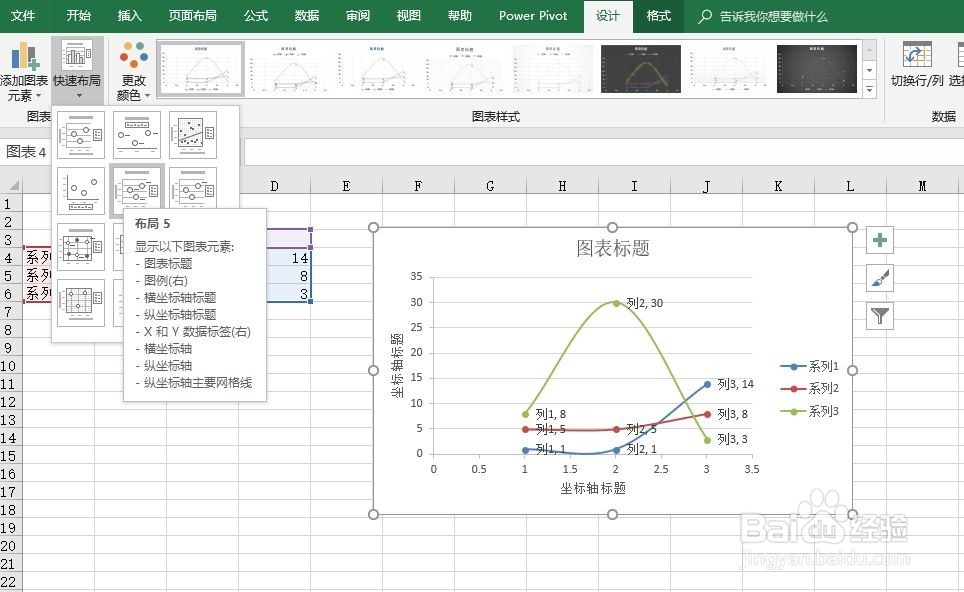Click the Quick Layout button
Viewport: 964px width, 592px height.
coord(77,71)
